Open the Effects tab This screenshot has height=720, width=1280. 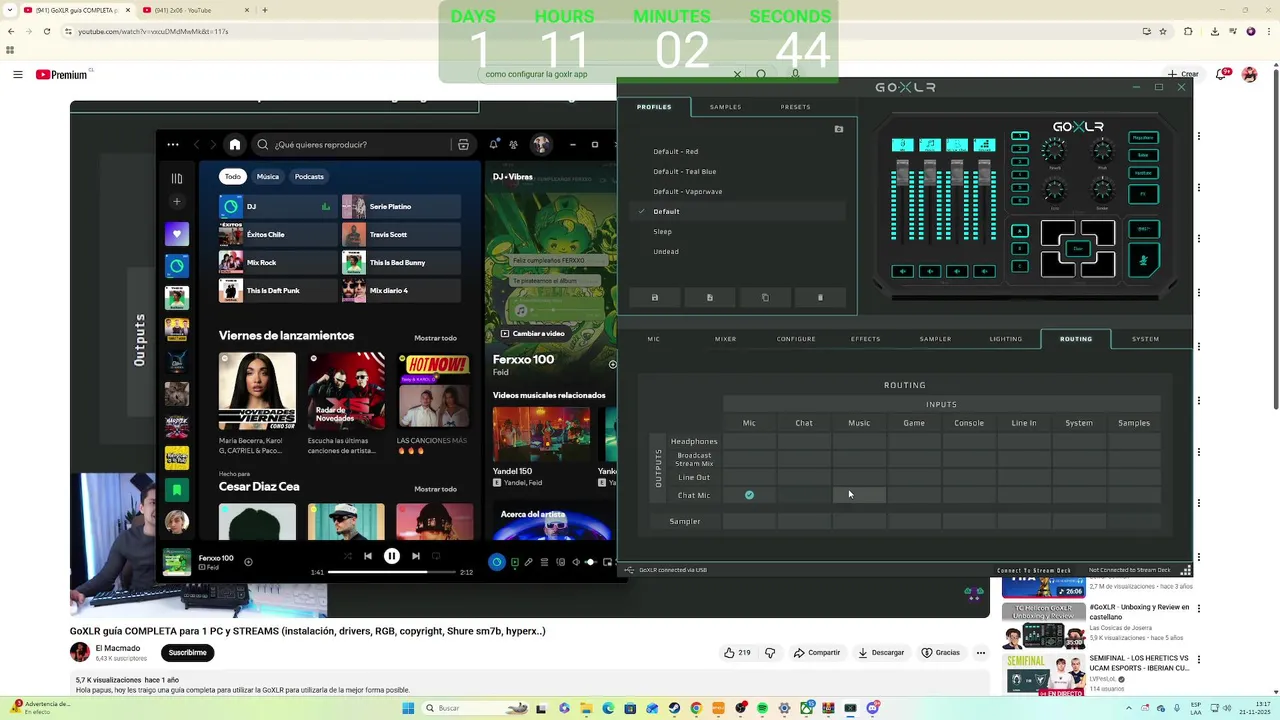pos(866,339)
